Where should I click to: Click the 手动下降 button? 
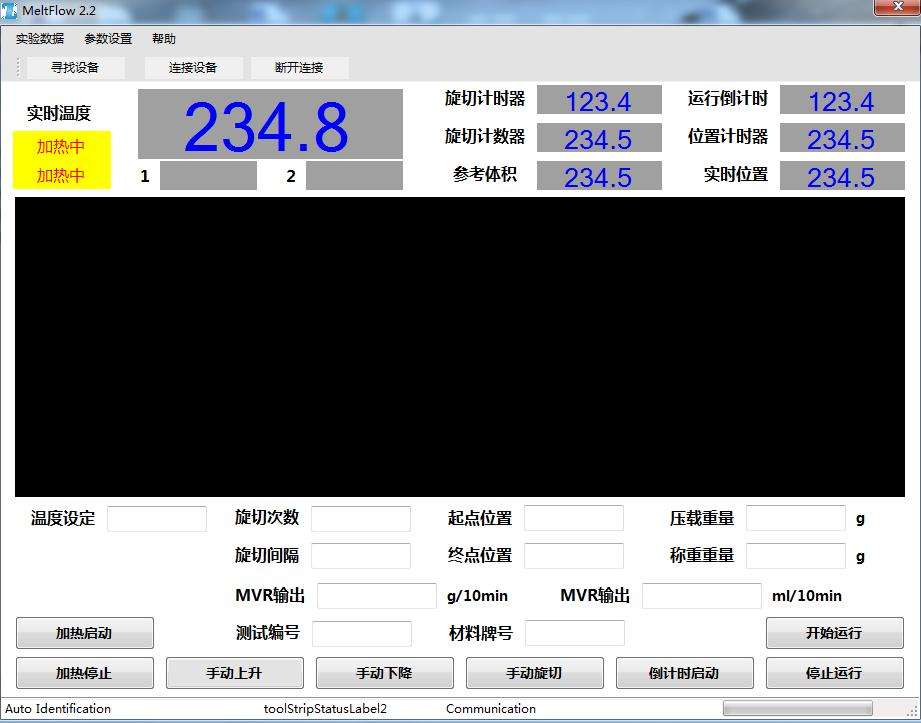coord(385,672)
